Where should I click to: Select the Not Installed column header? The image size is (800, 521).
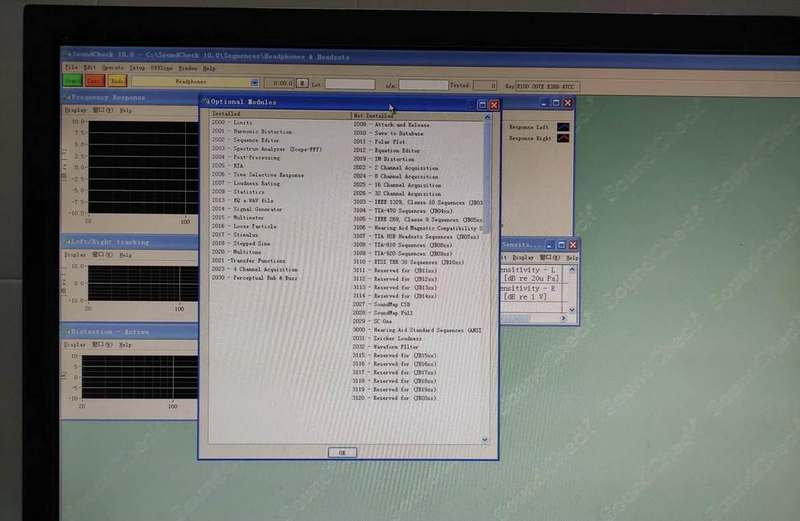click(417, 115)
